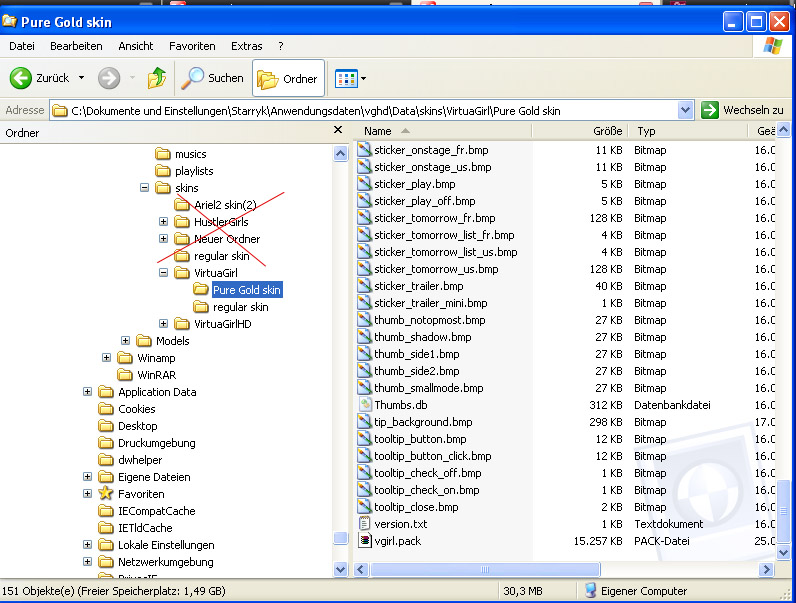Open the Favoriten menu
The width and height of the screenshot is (796, 603).
click(x=192, y=46)
